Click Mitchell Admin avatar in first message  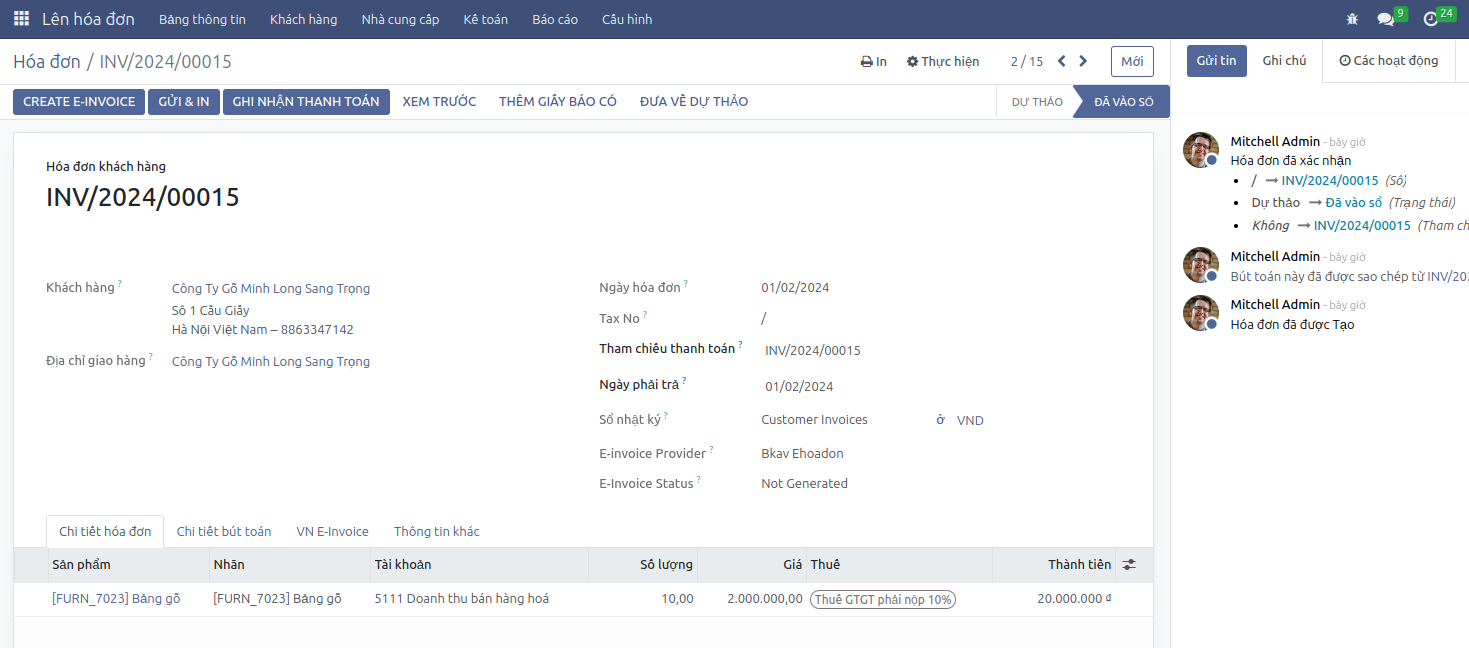pos(1200,150)
